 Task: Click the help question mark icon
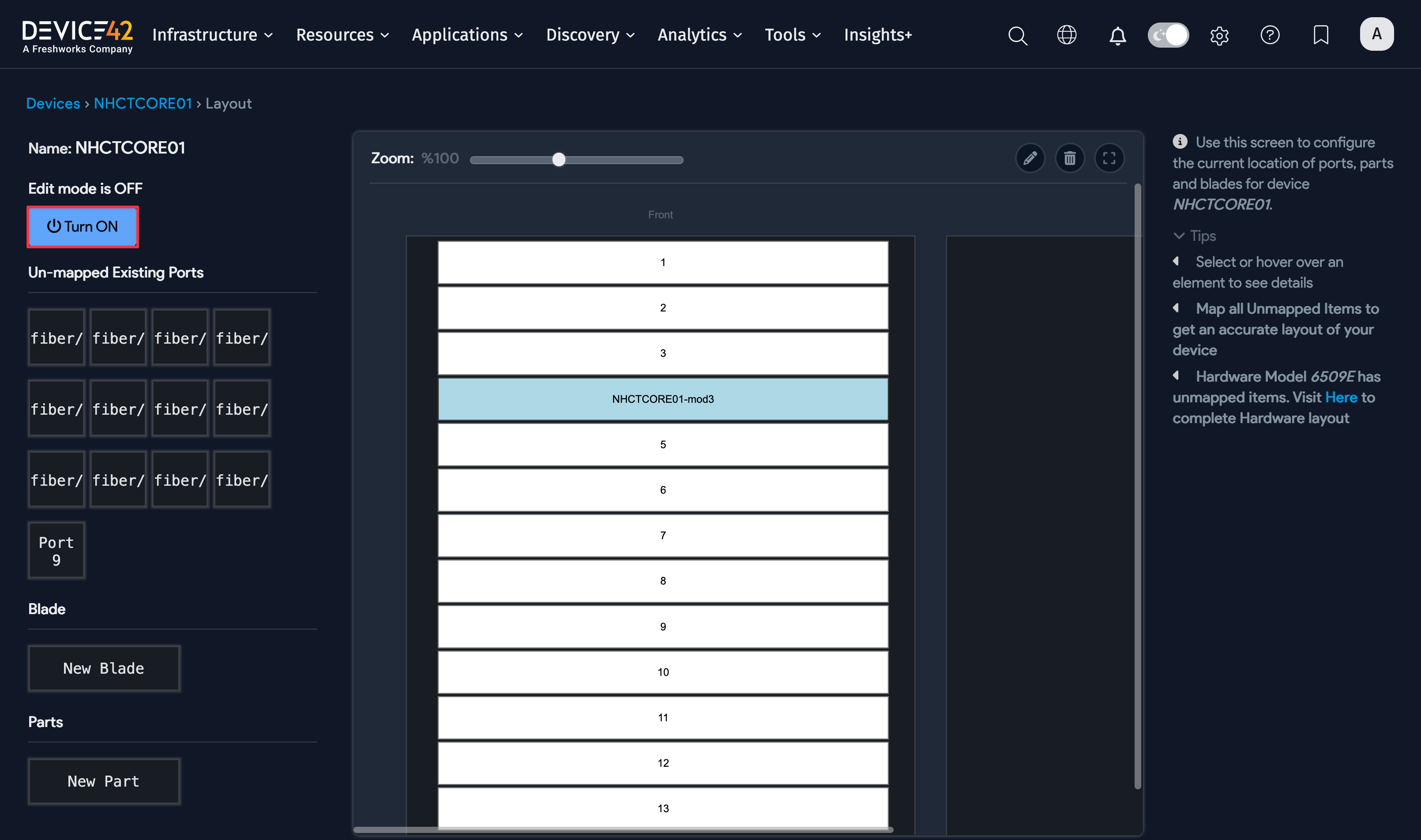point(1270,35)
